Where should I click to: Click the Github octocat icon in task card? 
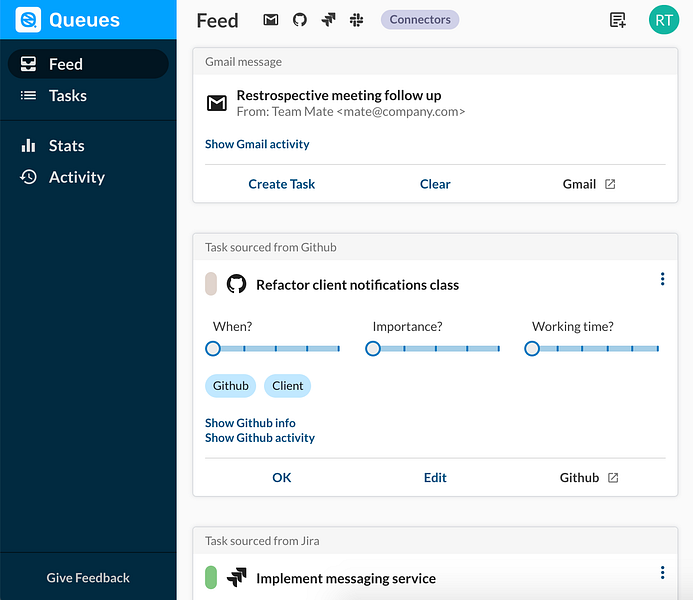point(236,284)
